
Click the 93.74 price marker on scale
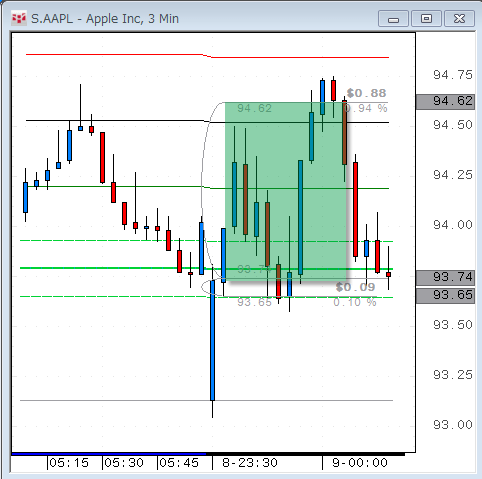click(x=445, y=277)
